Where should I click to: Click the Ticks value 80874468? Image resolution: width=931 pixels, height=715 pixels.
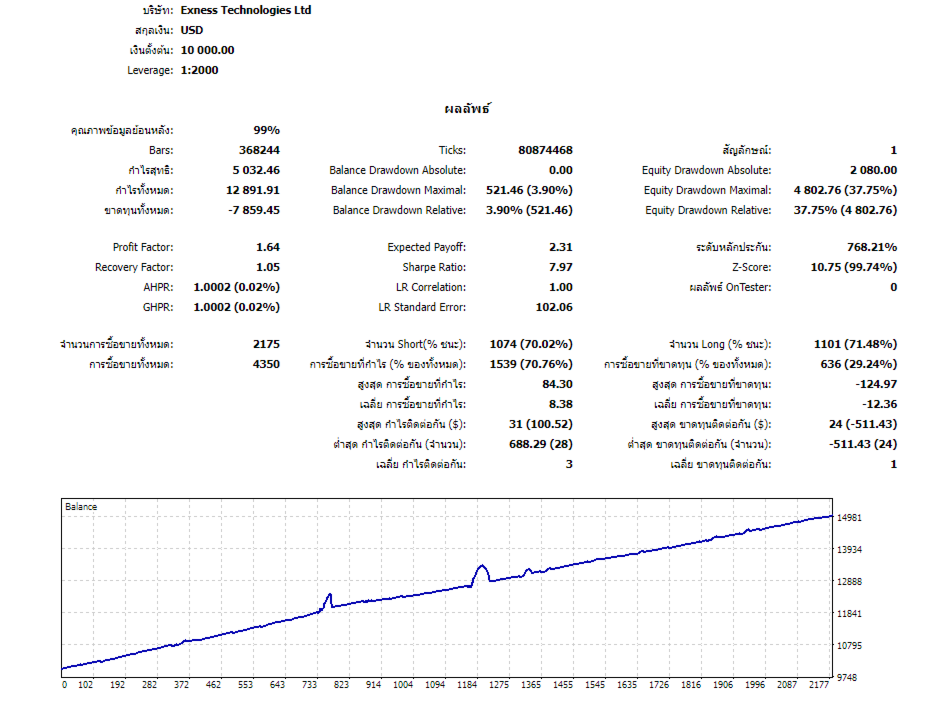[x=545, y=150]
